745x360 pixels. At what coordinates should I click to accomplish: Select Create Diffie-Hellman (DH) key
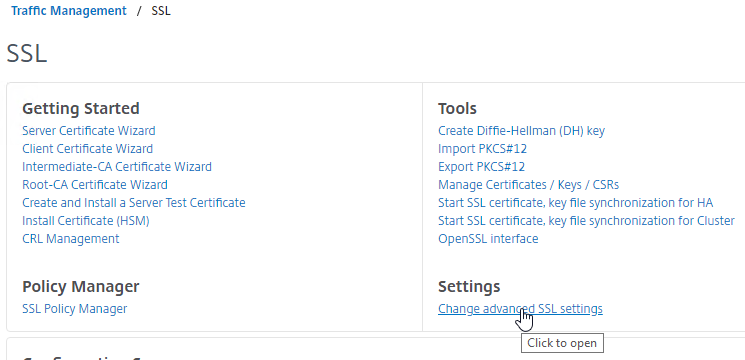(521, 131)
